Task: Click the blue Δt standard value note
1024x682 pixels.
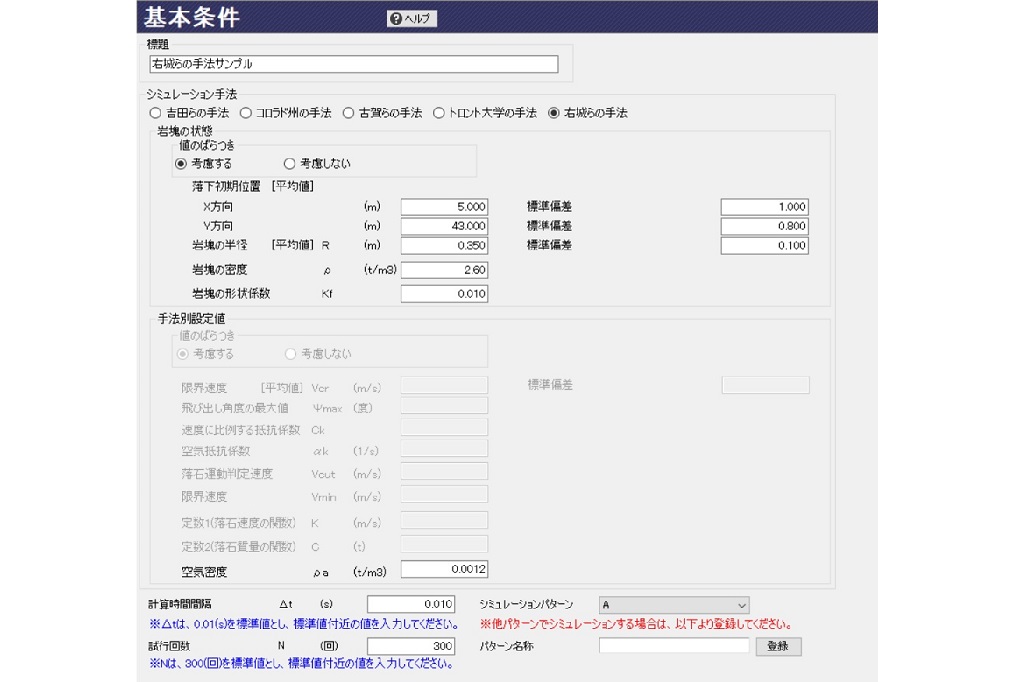Action: click(304, 625)
